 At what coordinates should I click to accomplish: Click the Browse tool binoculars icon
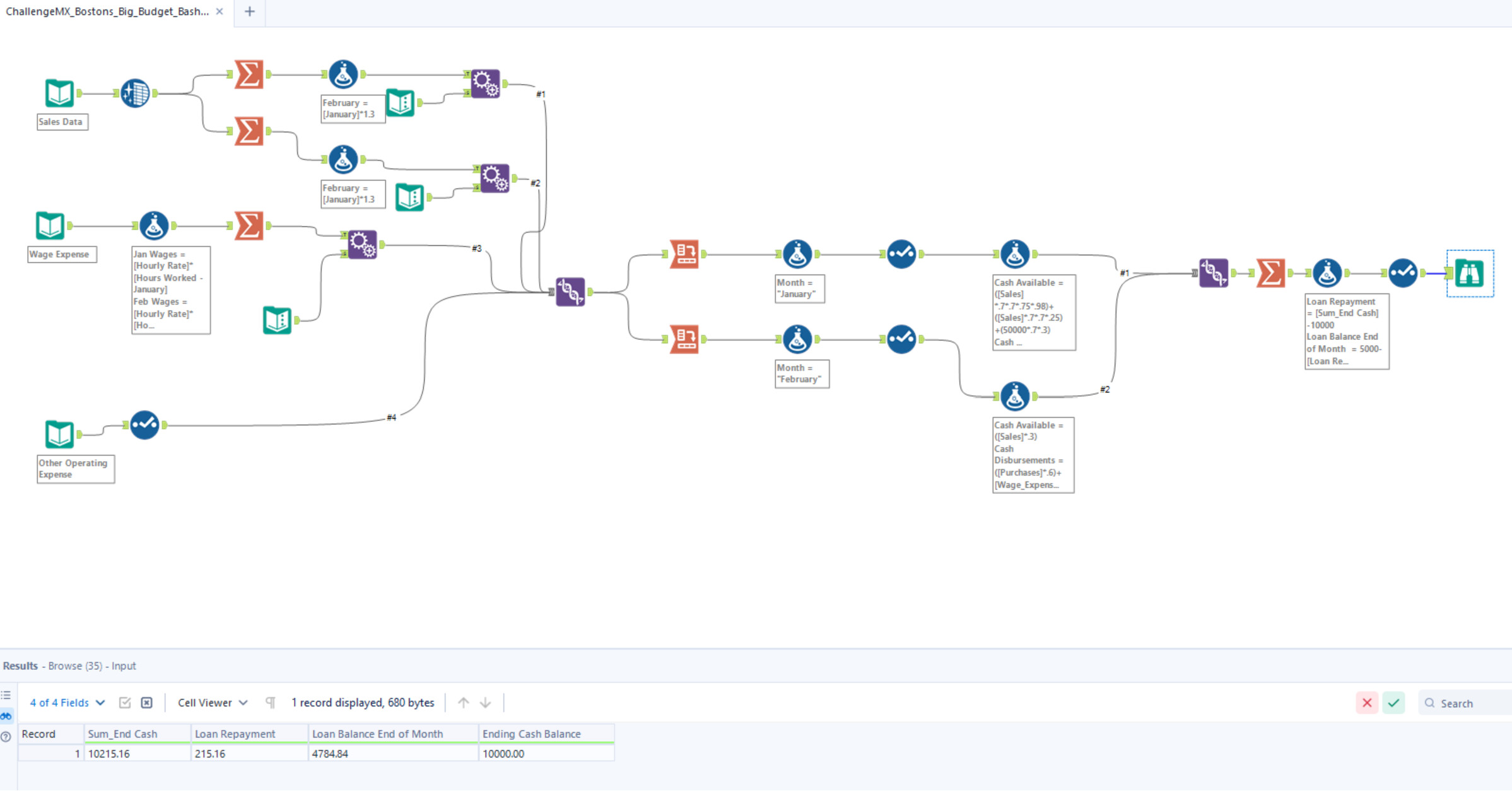click(x=1469, y=273)
